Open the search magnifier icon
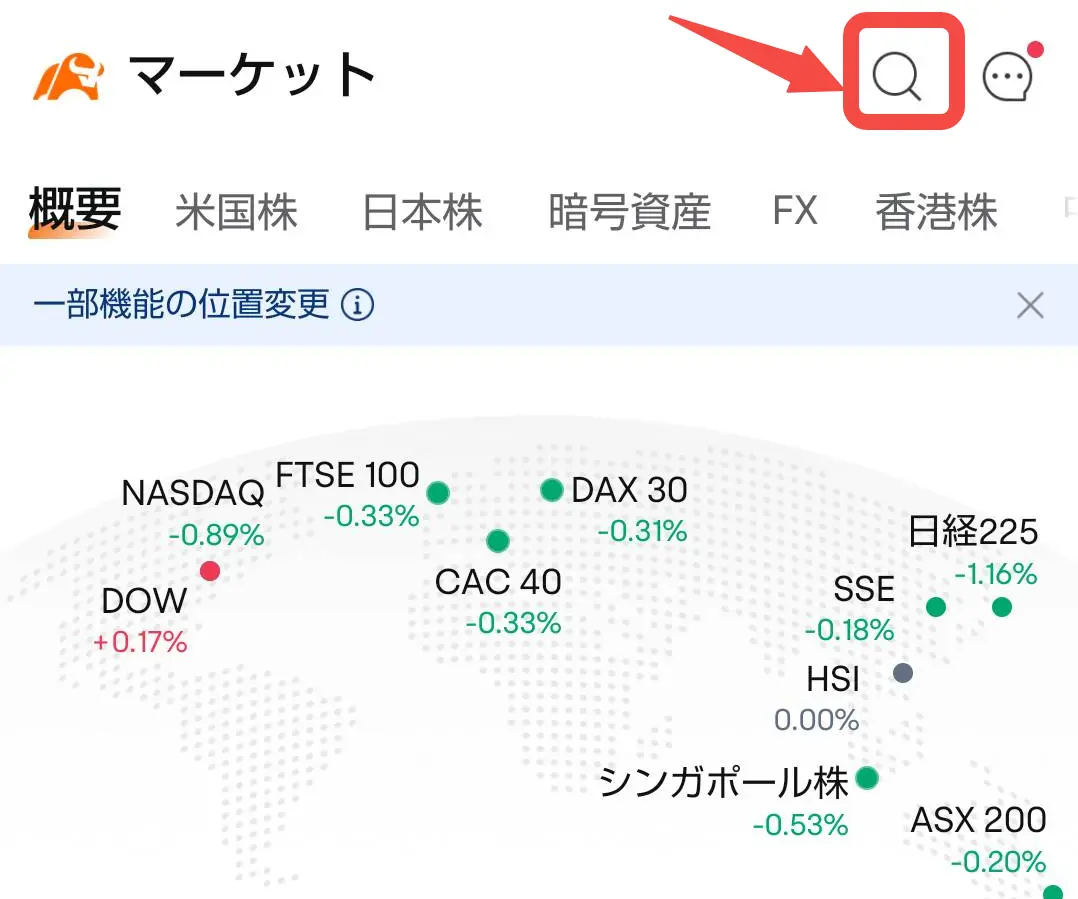The height and width of the screenshot is (899, 1078). [x=897, y=76]
